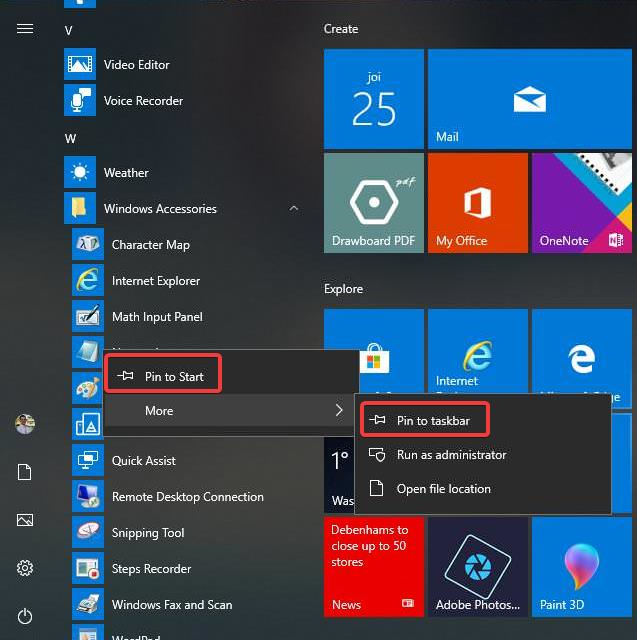This screenshot has width=637, height=640.
Task: Click the Steps Recorder label
Action: tap(151, 569)
